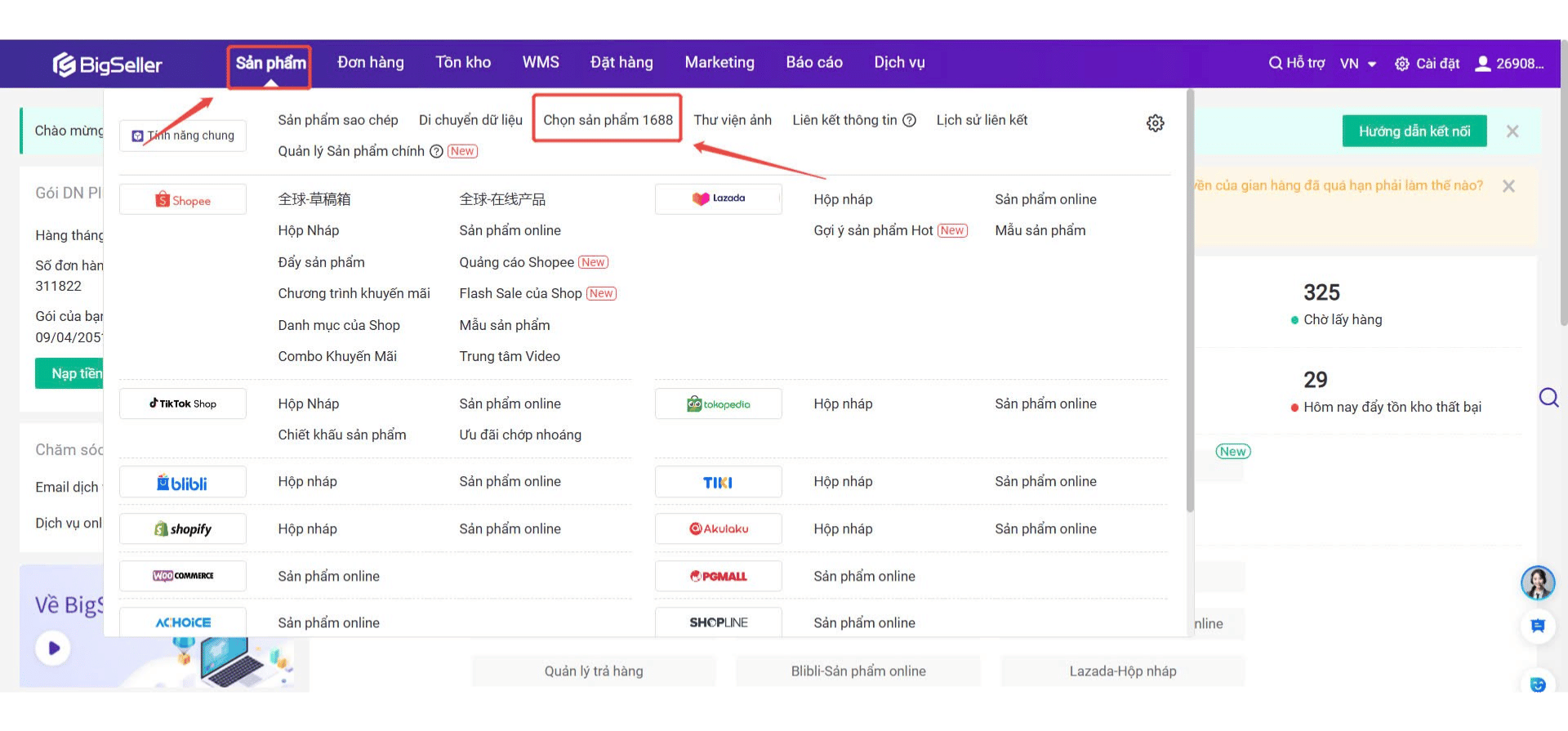Expand the VN language dropdown
The image size is (1568, 731).
coord(1358,64)
